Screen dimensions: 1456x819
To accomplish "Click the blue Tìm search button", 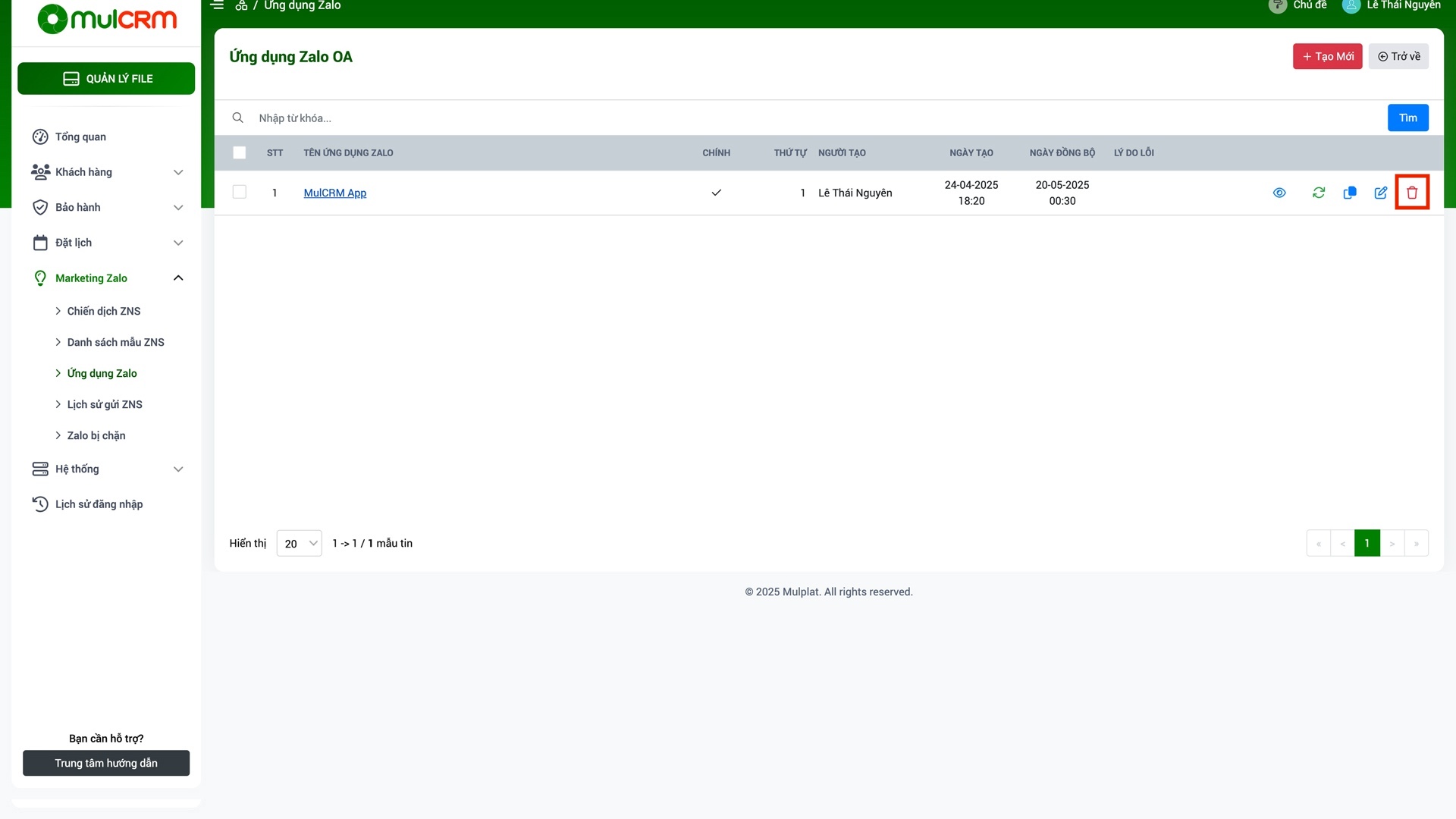I will coord(1407,118).
